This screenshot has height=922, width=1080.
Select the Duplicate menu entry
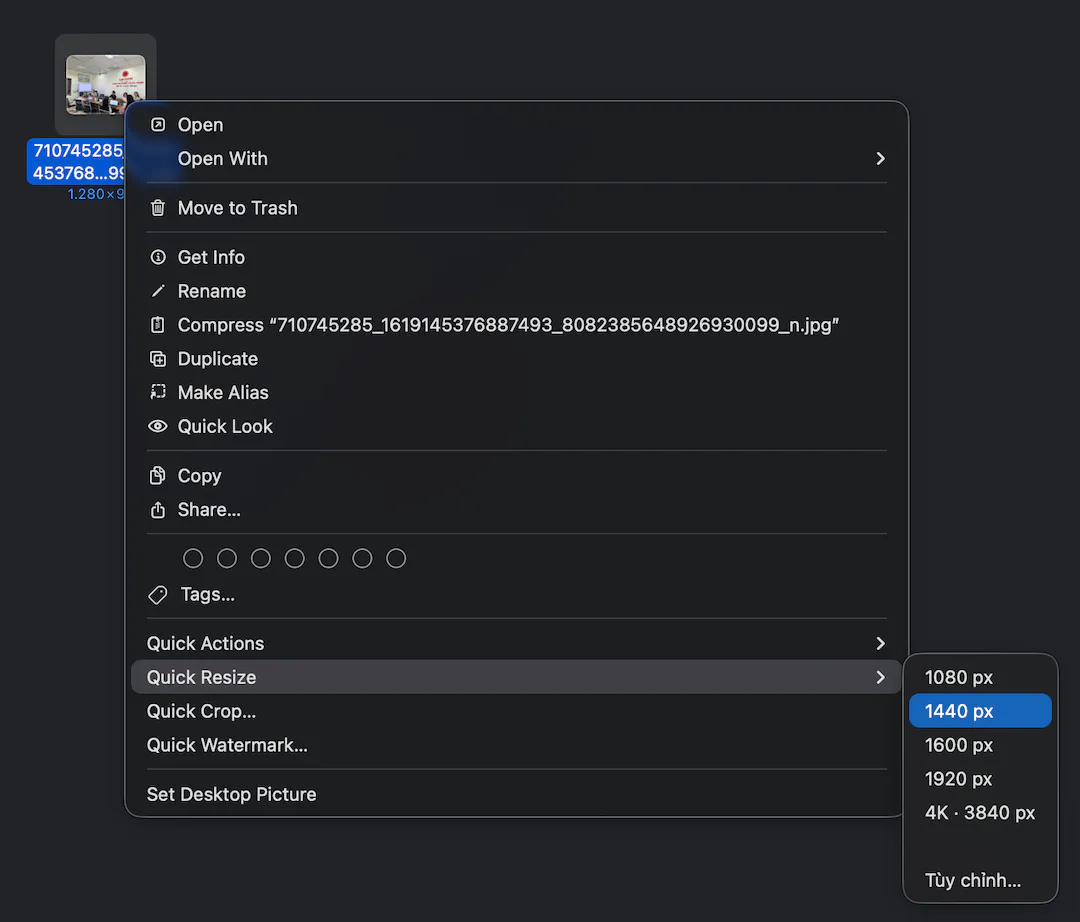[517, 359]
